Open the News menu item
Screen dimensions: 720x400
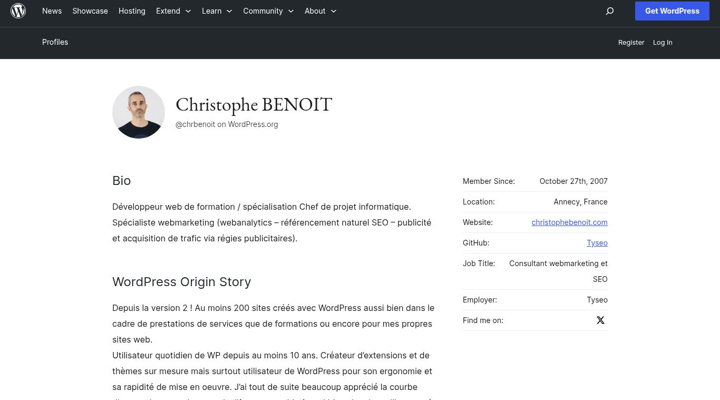[x=51, y=11]
